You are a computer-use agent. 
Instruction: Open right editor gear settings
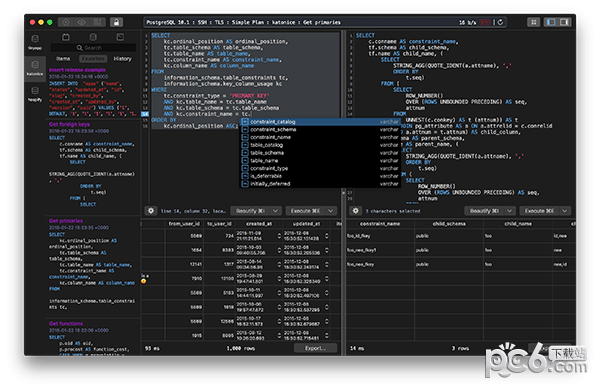pos(355,211)
